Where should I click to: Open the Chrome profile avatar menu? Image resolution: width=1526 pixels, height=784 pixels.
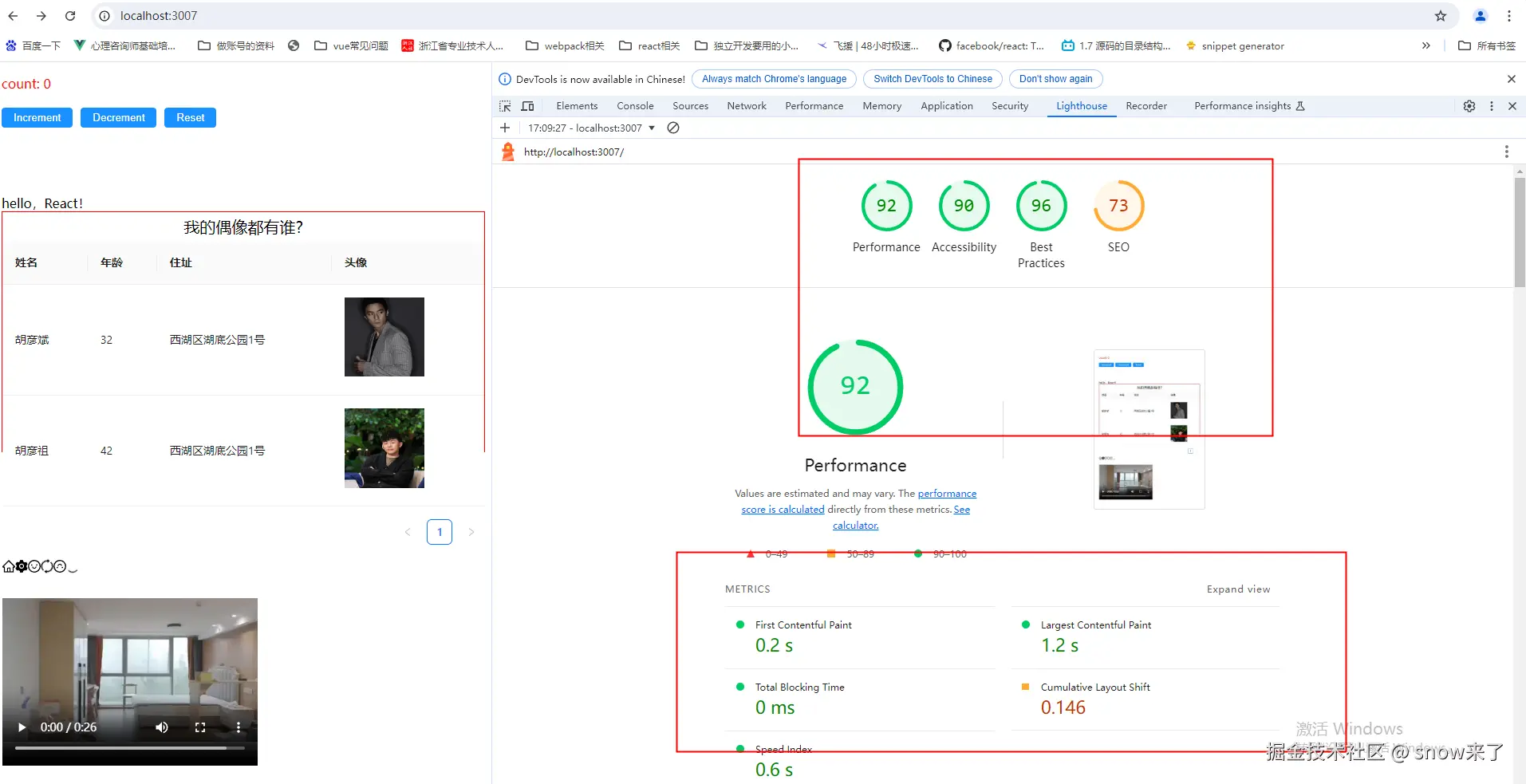[1481, 16]
